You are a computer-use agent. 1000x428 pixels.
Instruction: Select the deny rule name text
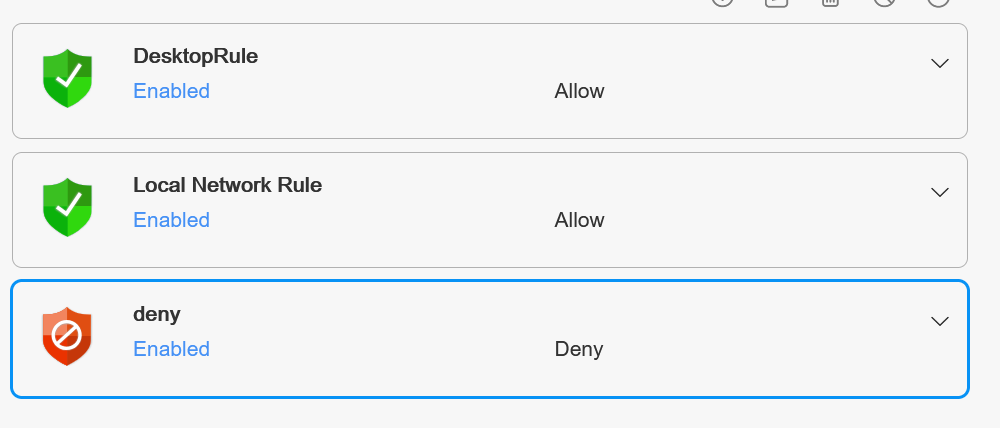click(x=157, y=314)
